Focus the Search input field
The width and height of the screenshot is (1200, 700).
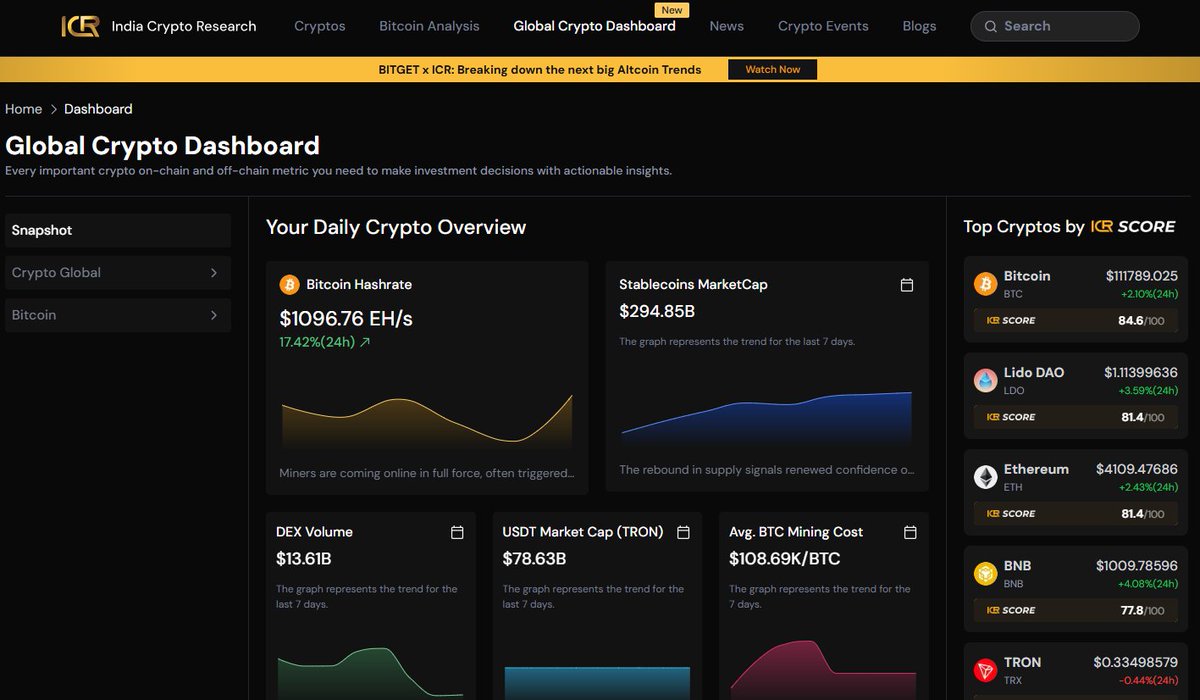(x=1055, y=26)
